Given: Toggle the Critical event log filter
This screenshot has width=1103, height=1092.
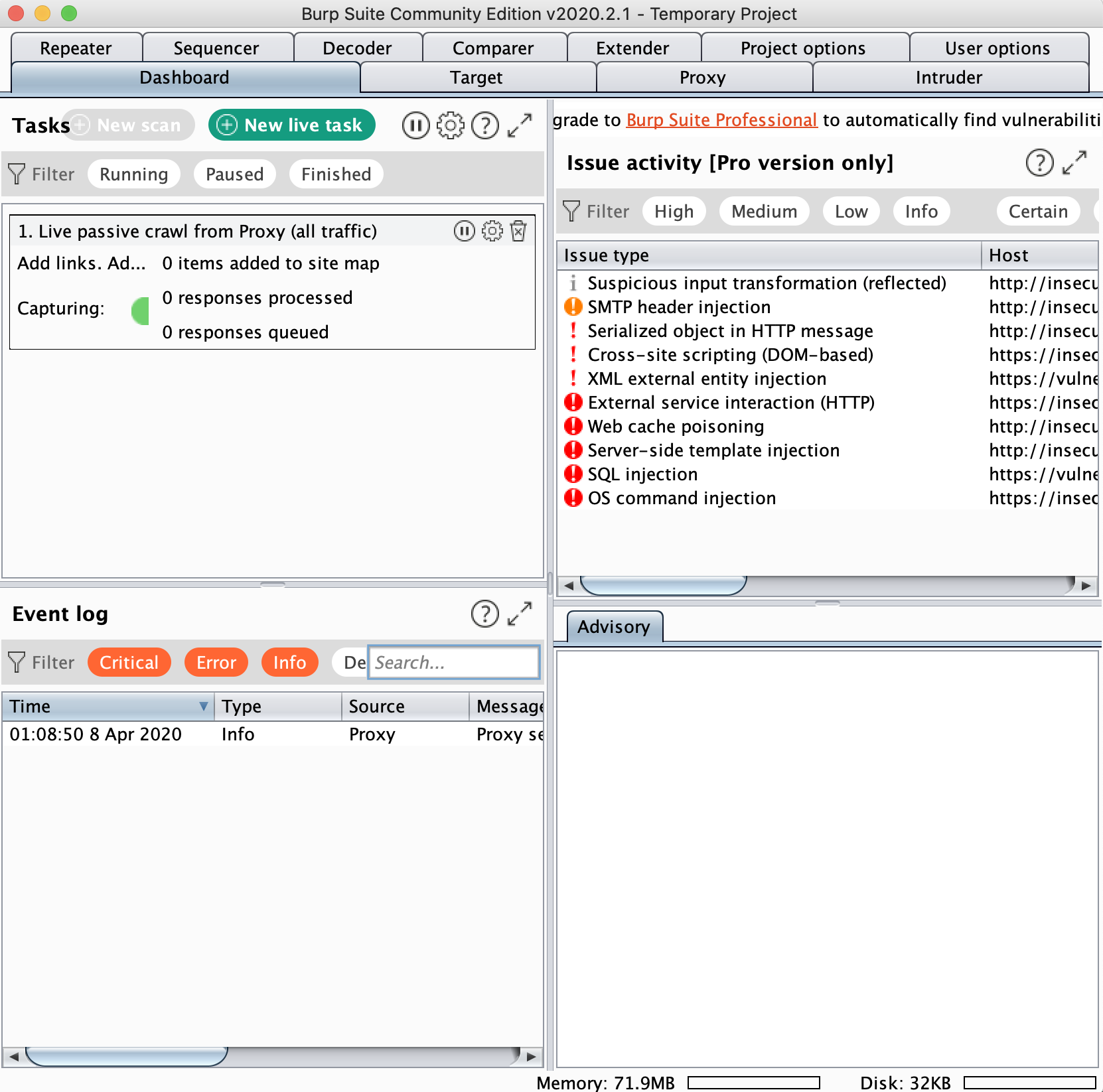Looking at the screenshot, I should point(129,663).
